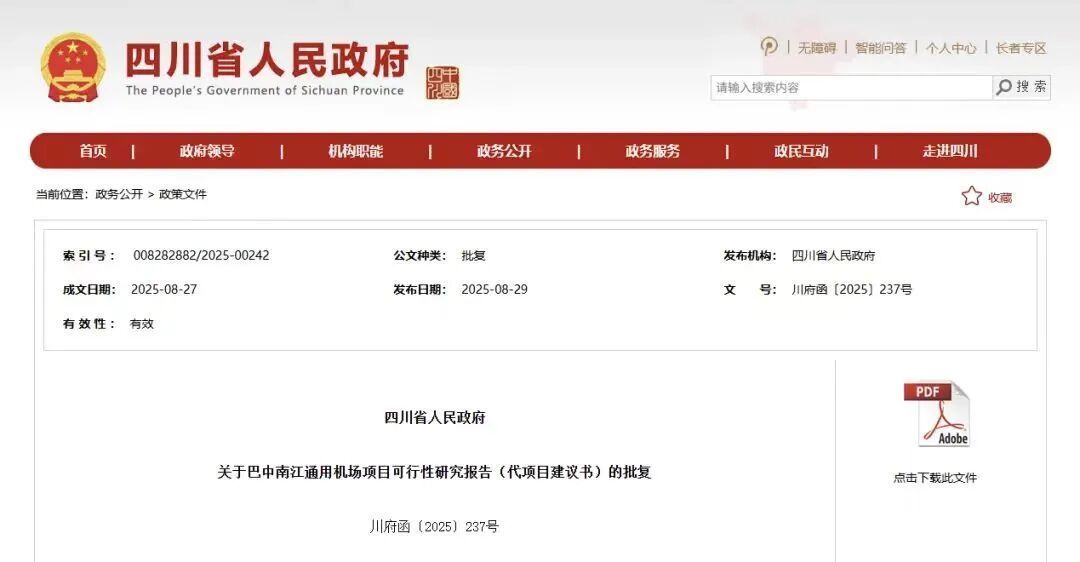Click the magnifier search icon
The image size is (1080, 562).
click(x=1004, y=88)
